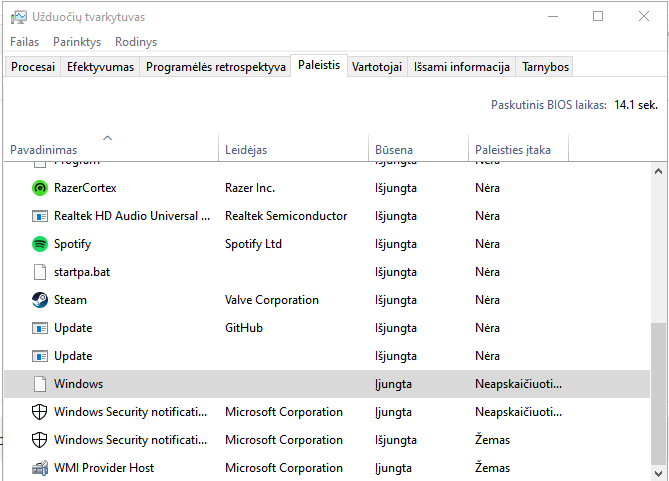669x481 pixels.
Task: Click the shield icon of enabled Windows Security
Action: coord(40,412)
